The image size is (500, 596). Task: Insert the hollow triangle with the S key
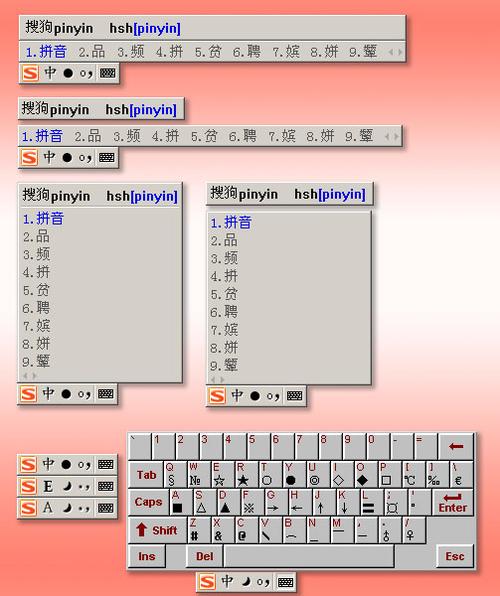click(x=205, y=502)
